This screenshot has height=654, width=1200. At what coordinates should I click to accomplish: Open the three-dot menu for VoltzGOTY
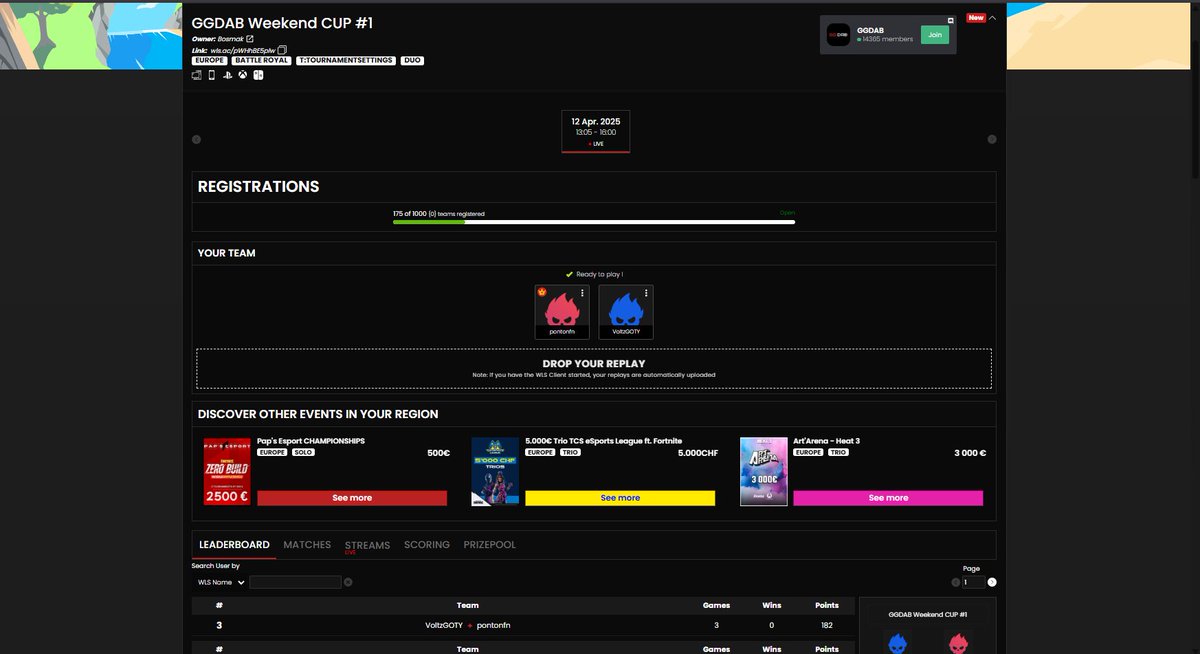pyautogui.click(x=647, y=293)
